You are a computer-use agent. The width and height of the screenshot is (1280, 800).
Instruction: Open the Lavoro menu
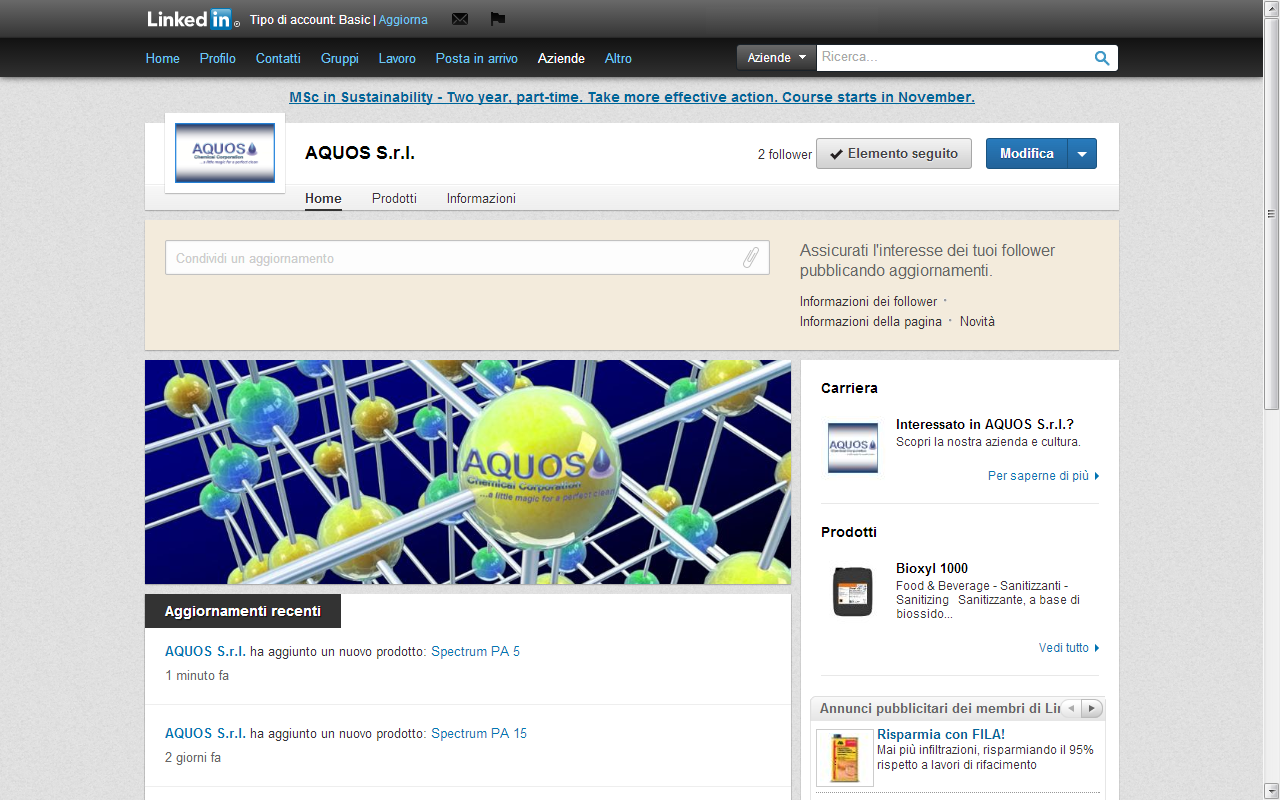pos(397,59)
